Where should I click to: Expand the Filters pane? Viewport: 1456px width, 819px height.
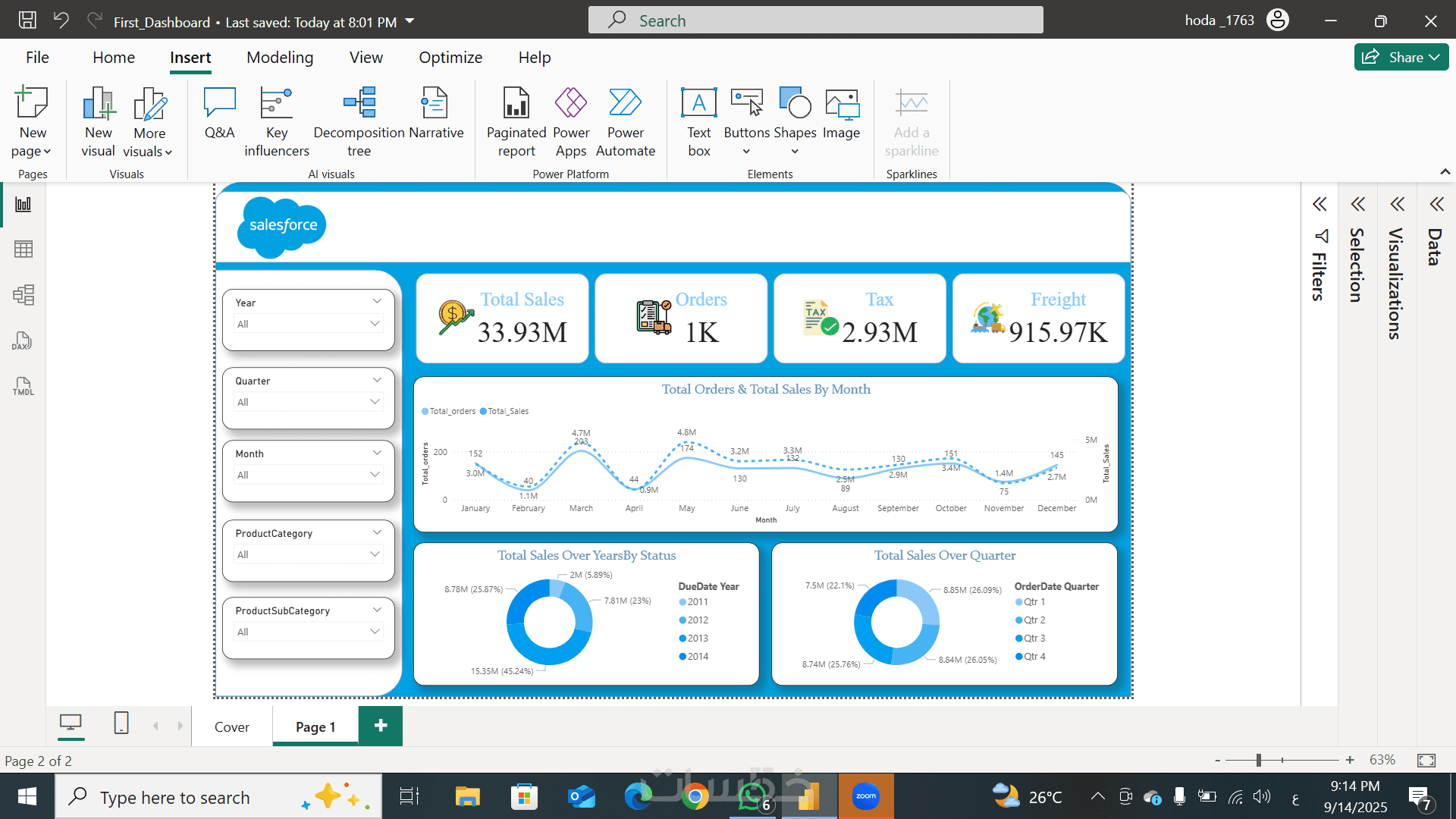click(1319, 204)
